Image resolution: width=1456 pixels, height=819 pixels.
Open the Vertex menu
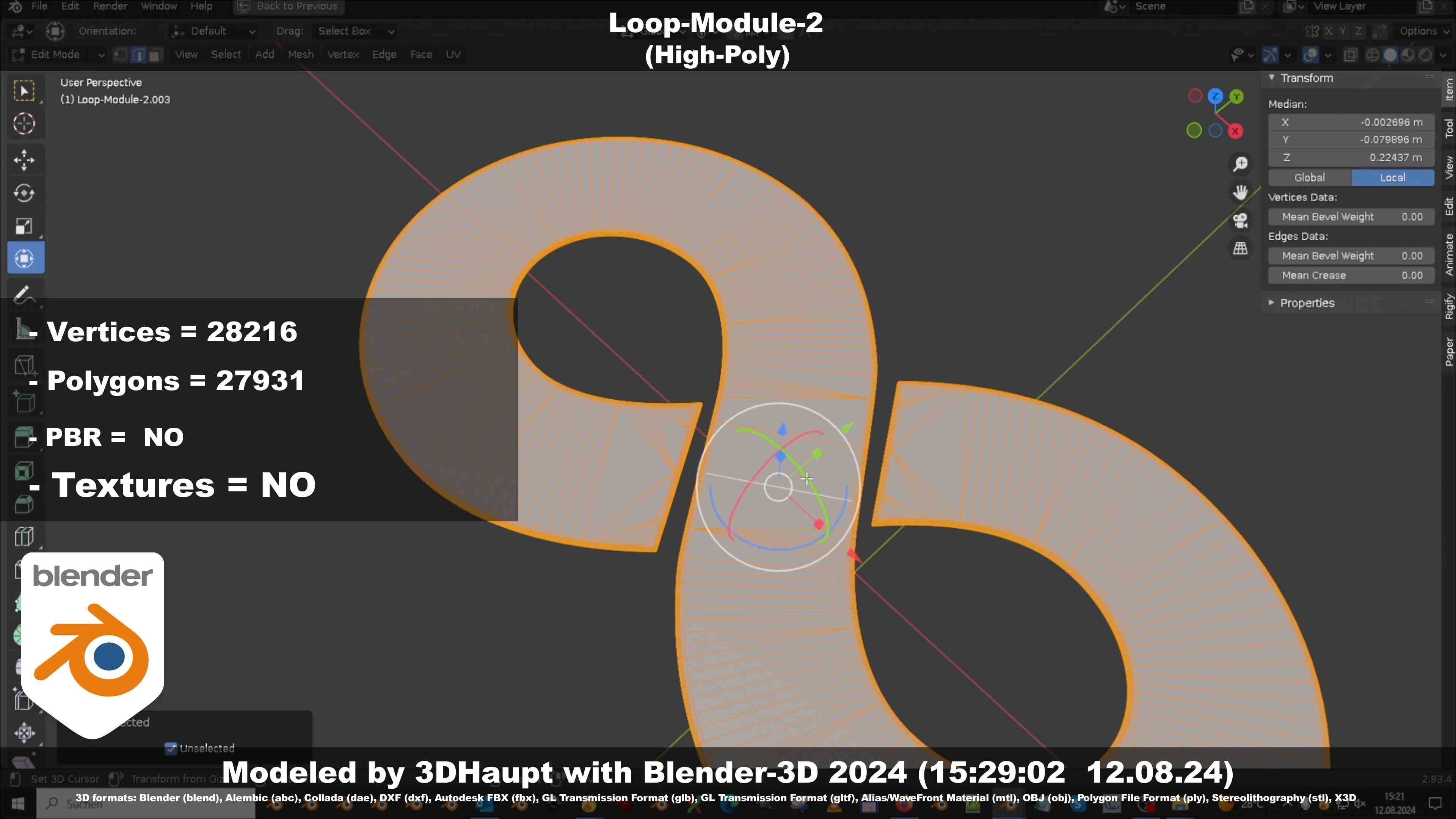(343, 55)
